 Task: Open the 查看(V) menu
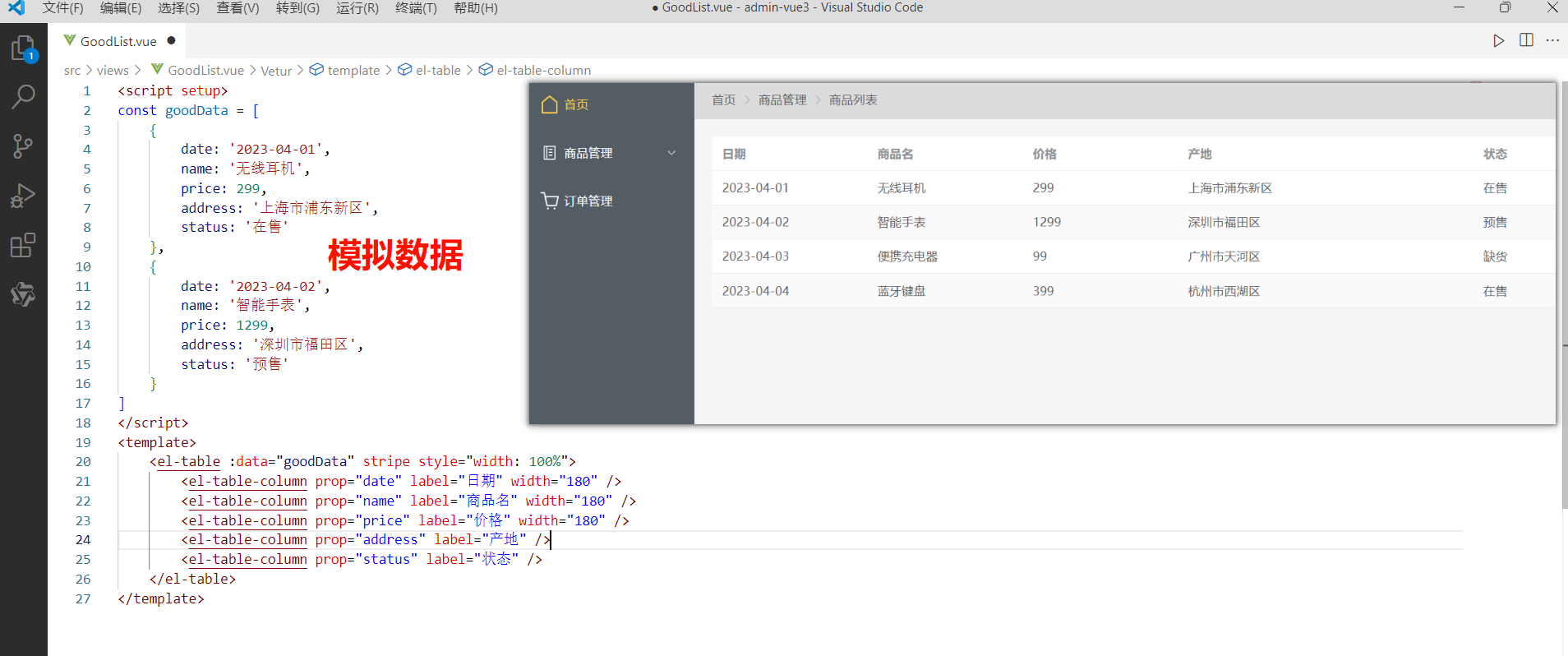tap(238, 8)
